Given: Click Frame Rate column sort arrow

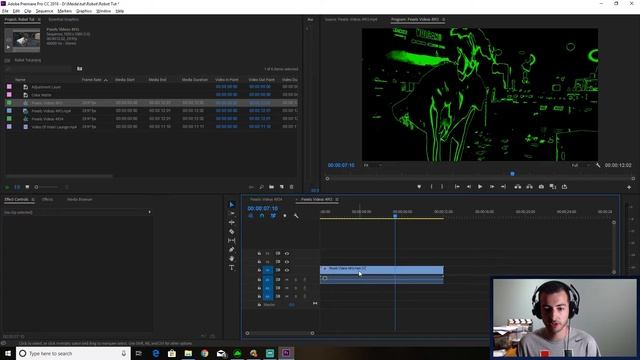Looking at the screenshot, I should 106,80.
